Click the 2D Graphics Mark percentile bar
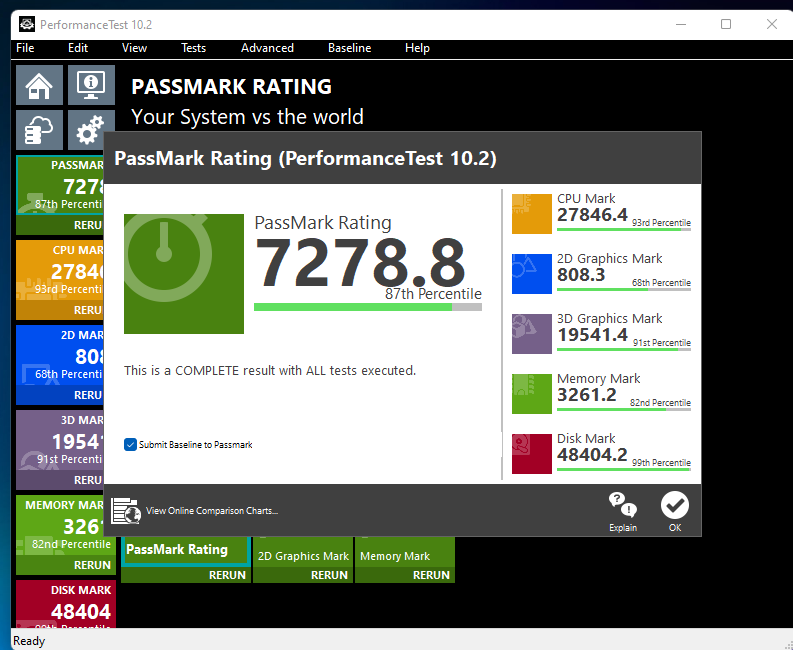Viewport: 793px width, 650px height. click(624, 290)
